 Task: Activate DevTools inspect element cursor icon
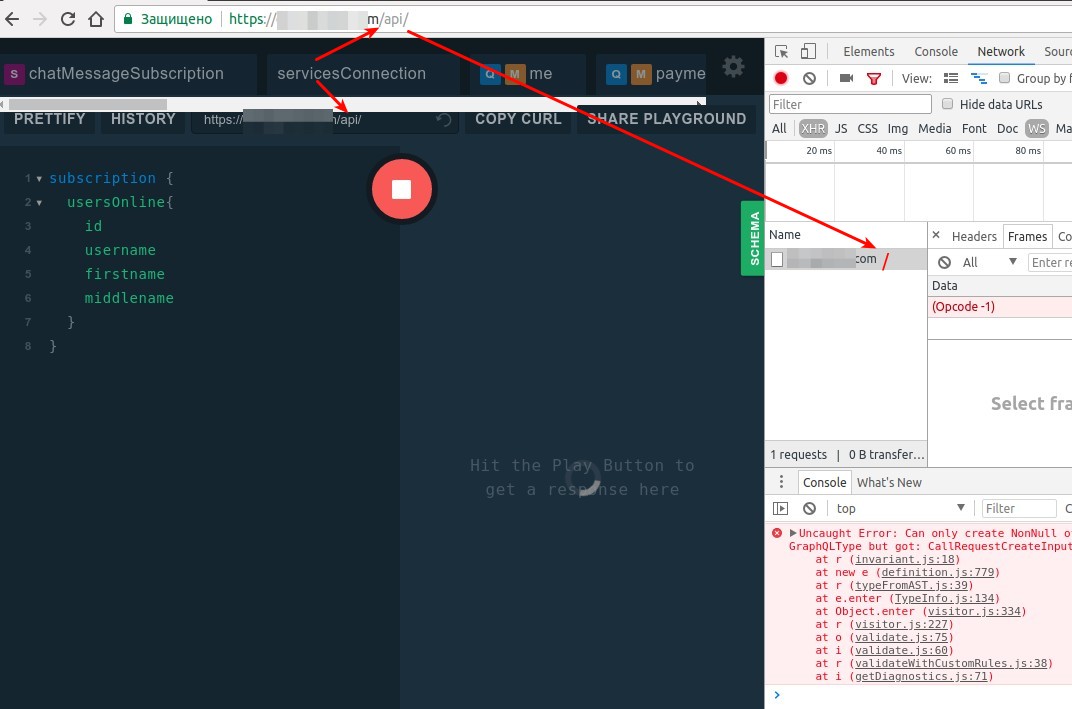coord(781,52)
